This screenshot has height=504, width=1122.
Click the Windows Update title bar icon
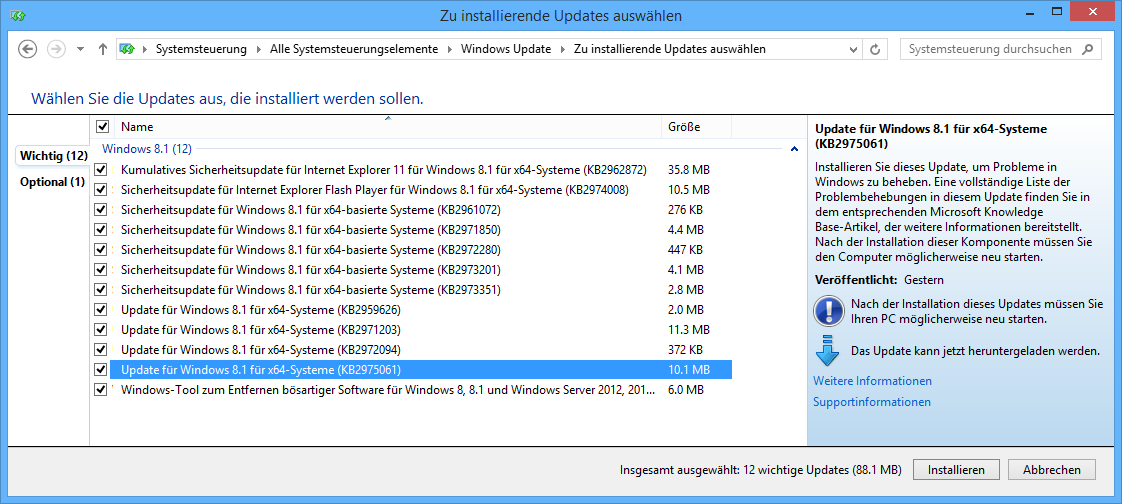click(19, 15)
